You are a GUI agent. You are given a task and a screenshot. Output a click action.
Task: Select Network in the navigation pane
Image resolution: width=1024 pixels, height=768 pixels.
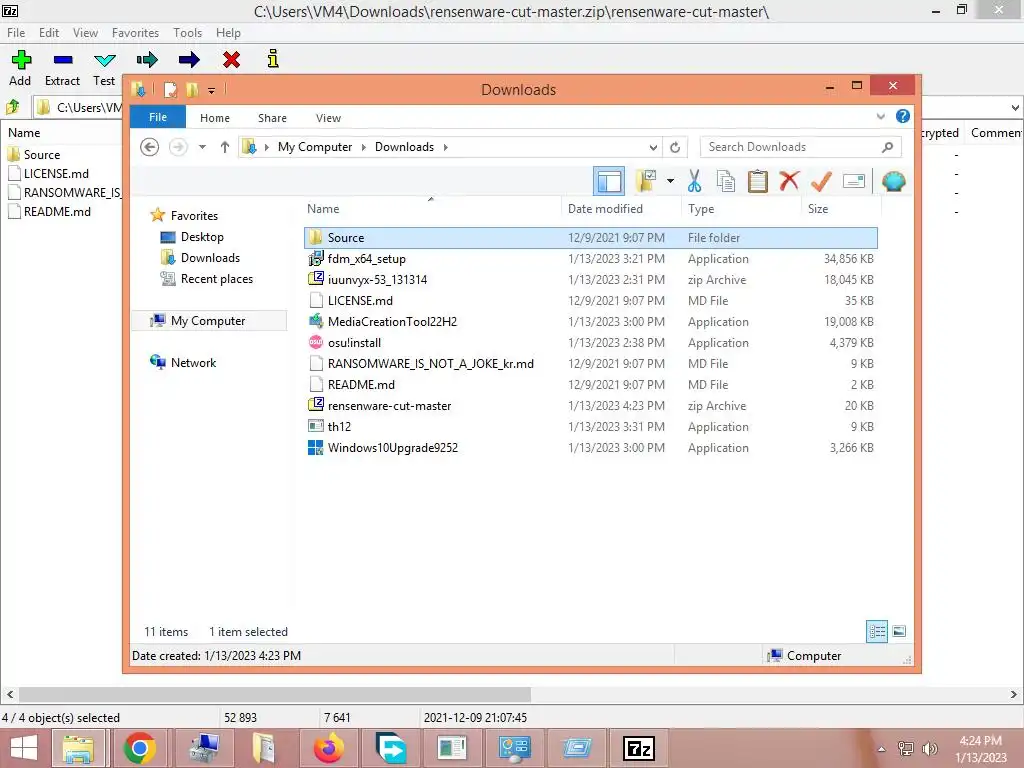coord(193,362)
